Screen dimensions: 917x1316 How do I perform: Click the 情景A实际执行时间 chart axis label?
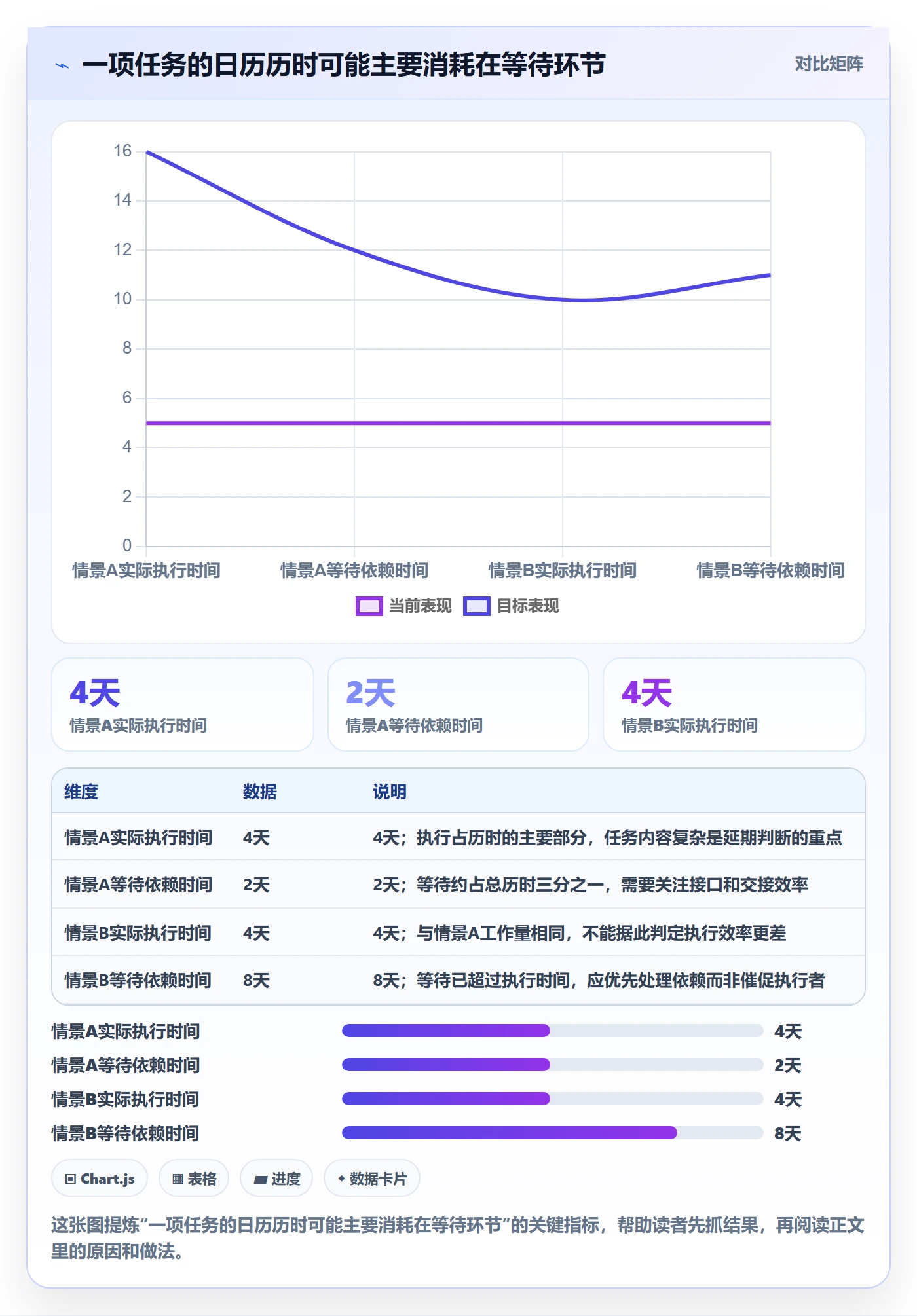point(146,570)
